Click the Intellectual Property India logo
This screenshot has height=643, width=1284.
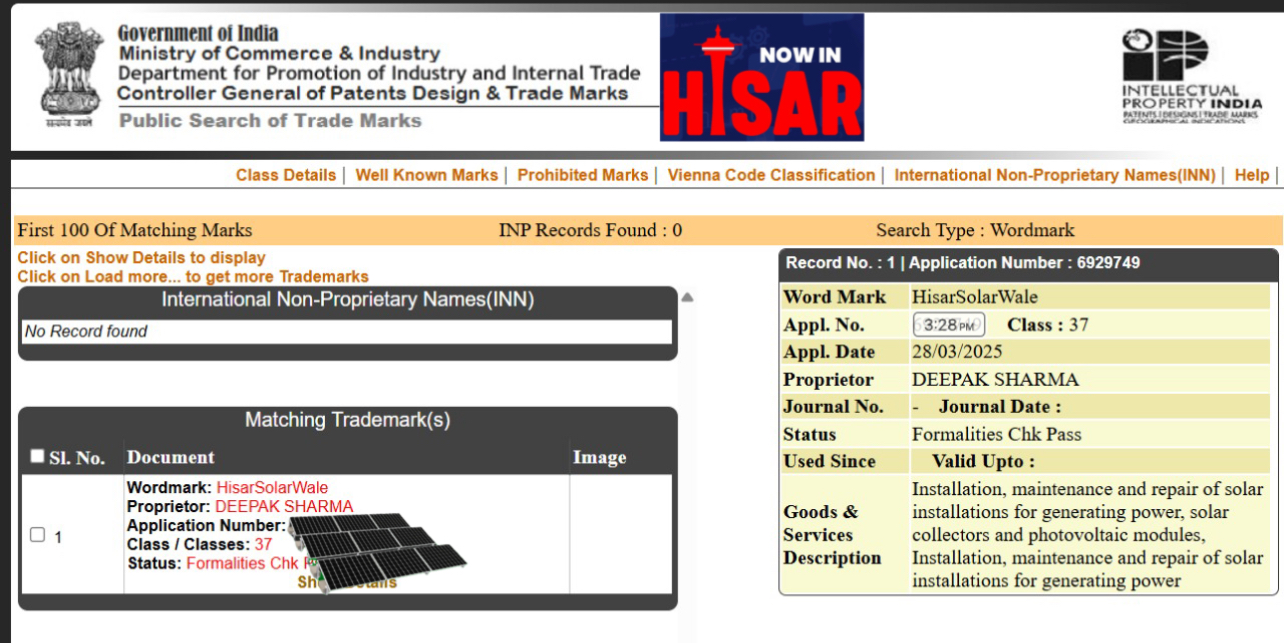tap(1191, 75)
